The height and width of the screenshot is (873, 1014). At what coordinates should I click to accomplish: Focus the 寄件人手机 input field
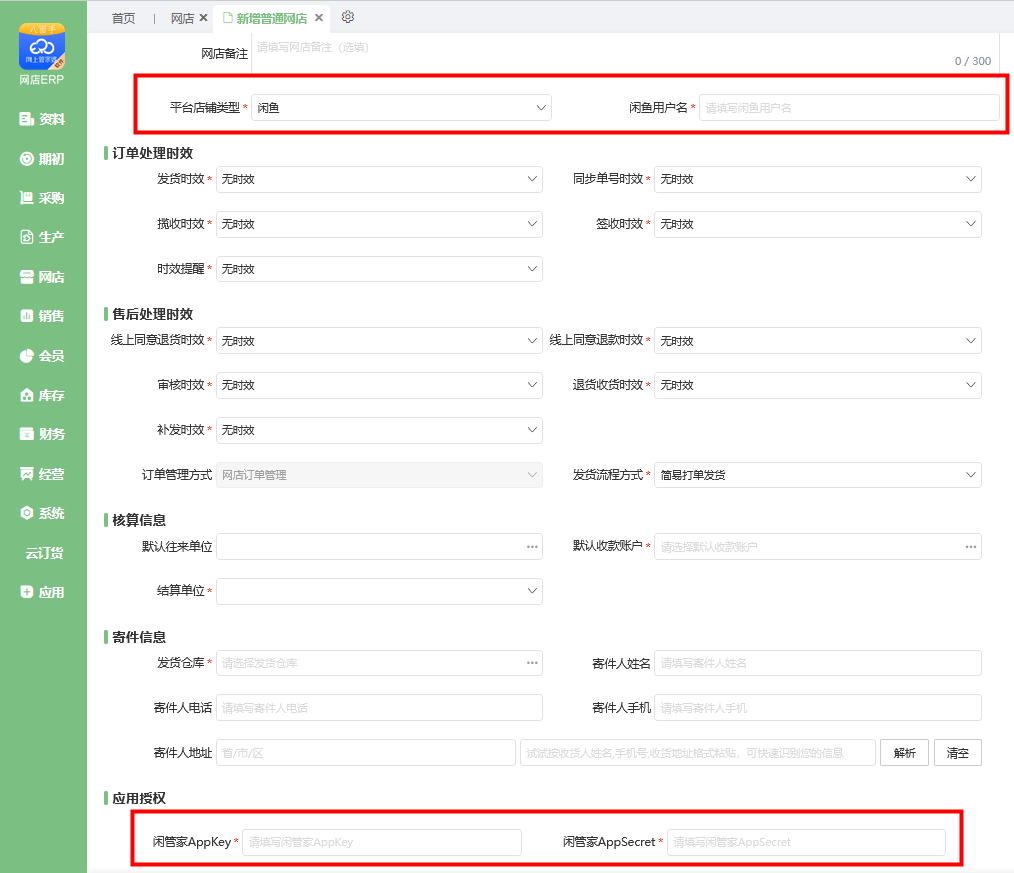click(818, 707)
